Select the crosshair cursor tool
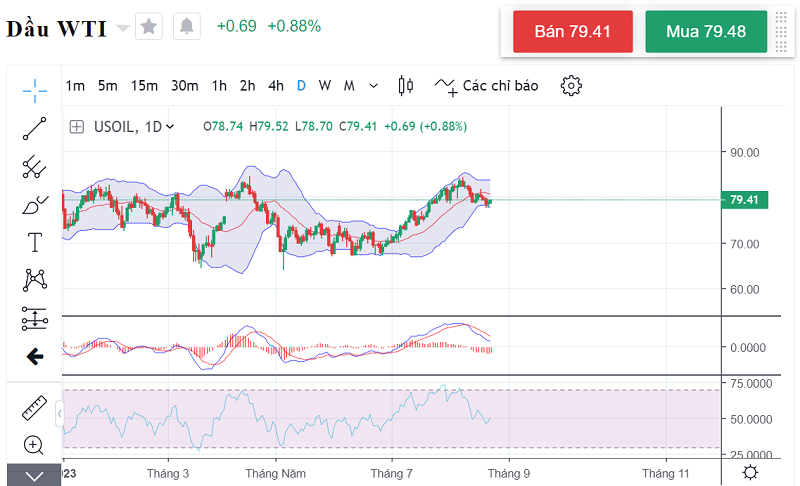 click(35, 91)
